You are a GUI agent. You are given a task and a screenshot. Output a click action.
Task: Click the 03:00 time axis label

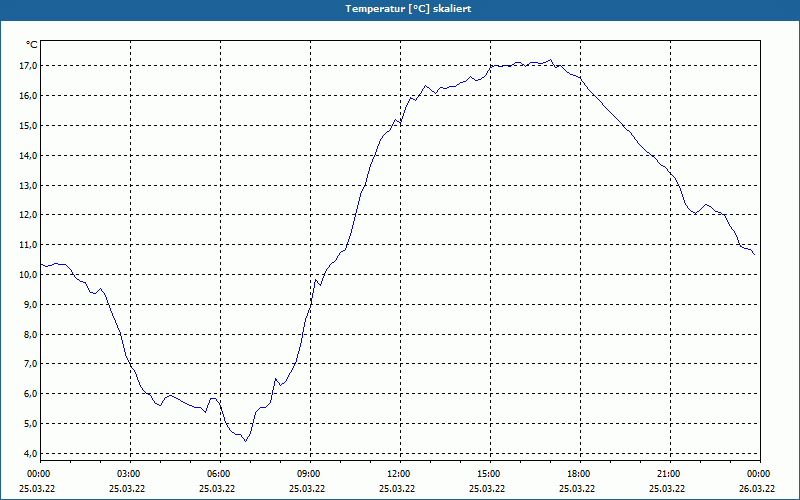click(130, 474)
